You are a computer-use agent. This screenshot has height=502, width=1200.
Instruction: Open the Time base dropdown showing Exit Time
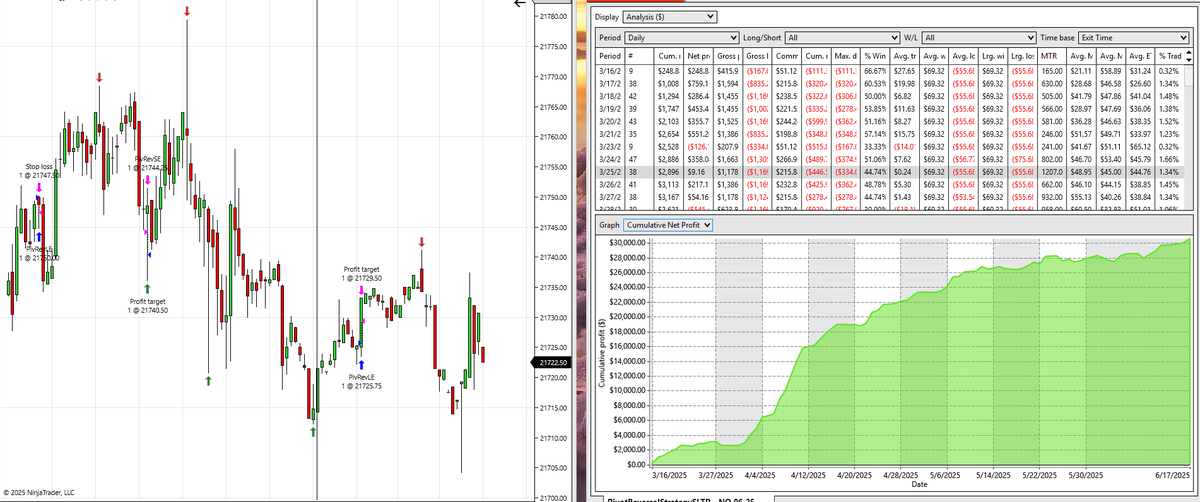[x=1134, y=37]
